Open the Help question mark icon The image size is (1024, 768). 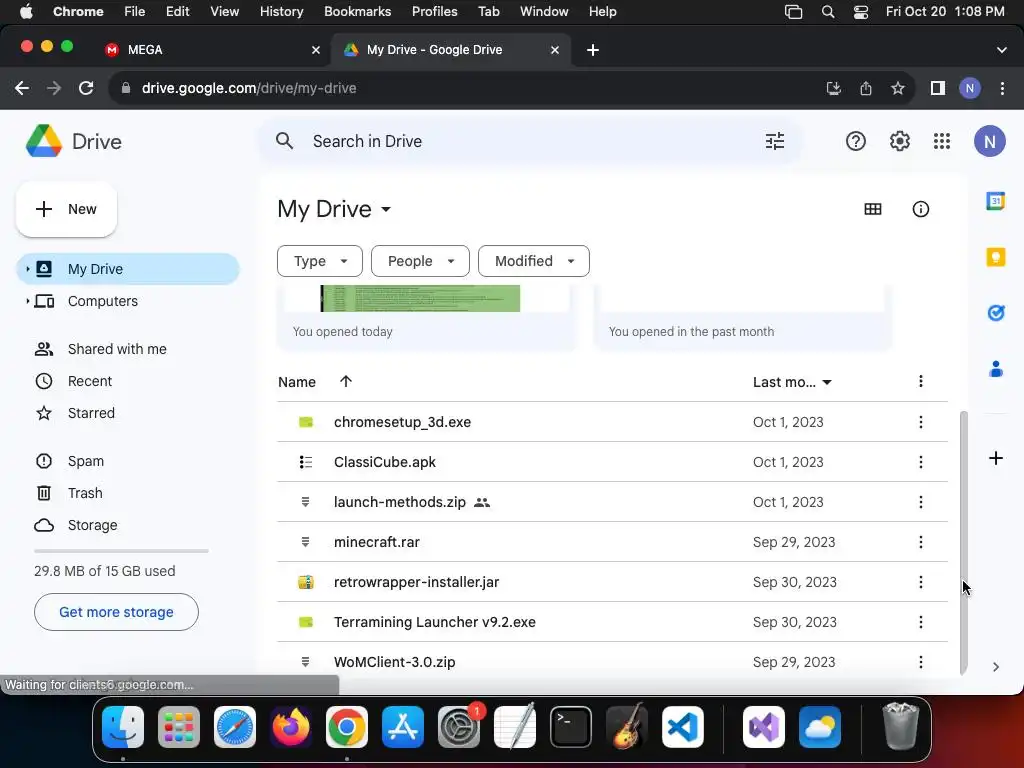pyautogui.click(x=856, y=141)
